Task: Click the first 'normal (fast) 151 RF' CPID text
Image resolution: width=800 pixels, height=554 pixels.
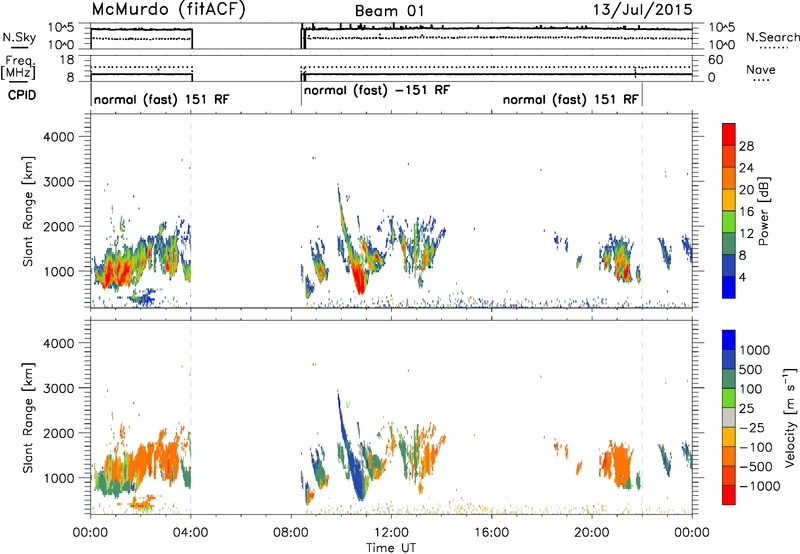Action: pos(162,99)
